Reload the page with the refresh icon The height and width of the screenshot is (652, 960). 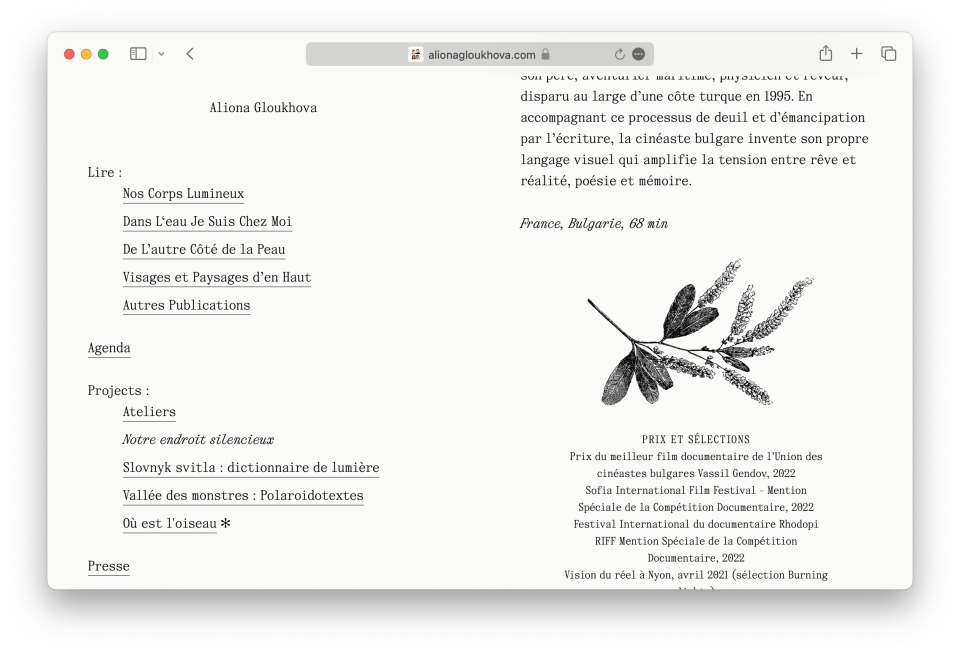620,54
